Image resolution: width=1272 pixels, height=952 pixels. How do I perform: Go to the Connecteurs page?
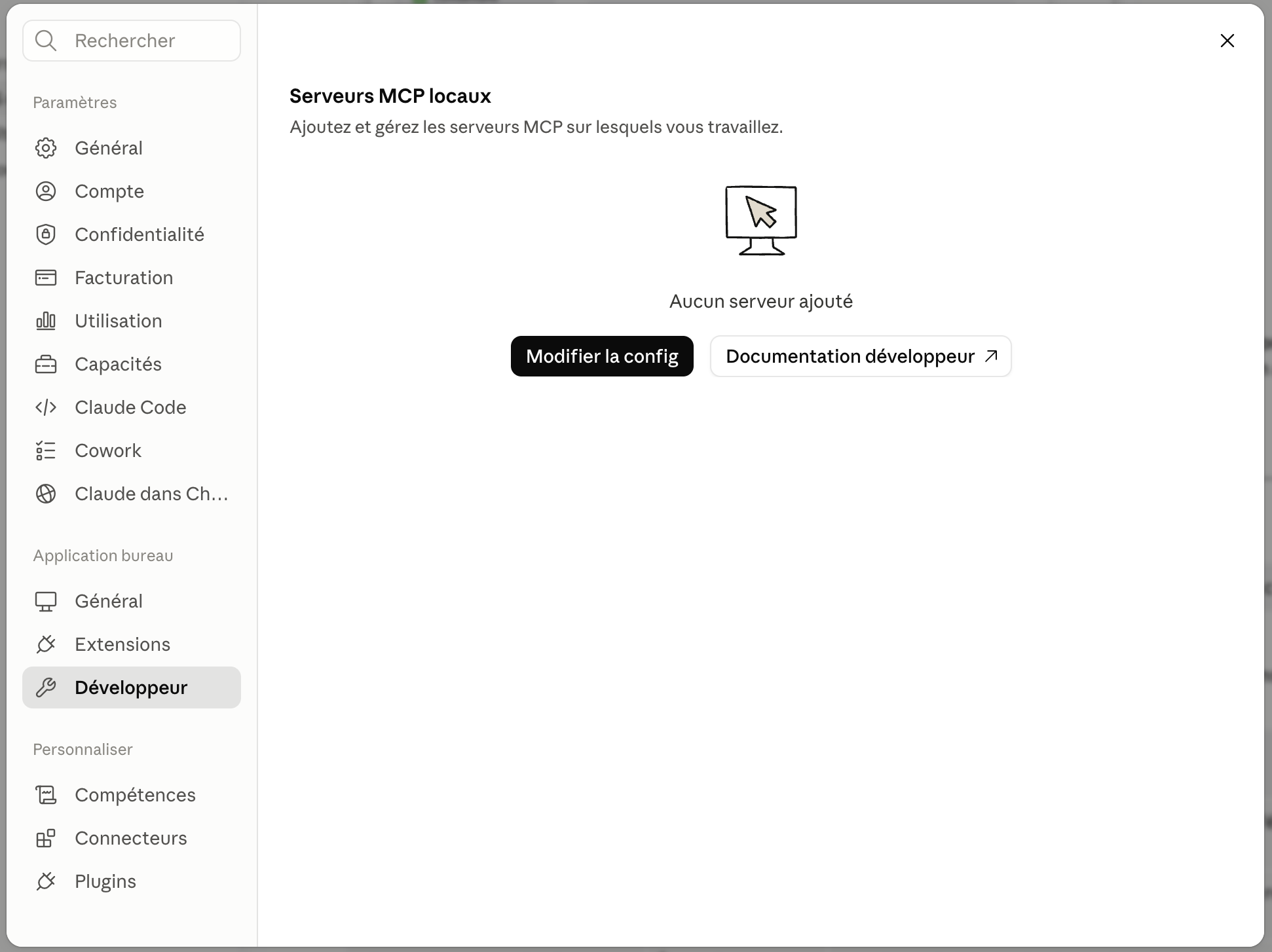pyautogui.click(x=132, y=838)
